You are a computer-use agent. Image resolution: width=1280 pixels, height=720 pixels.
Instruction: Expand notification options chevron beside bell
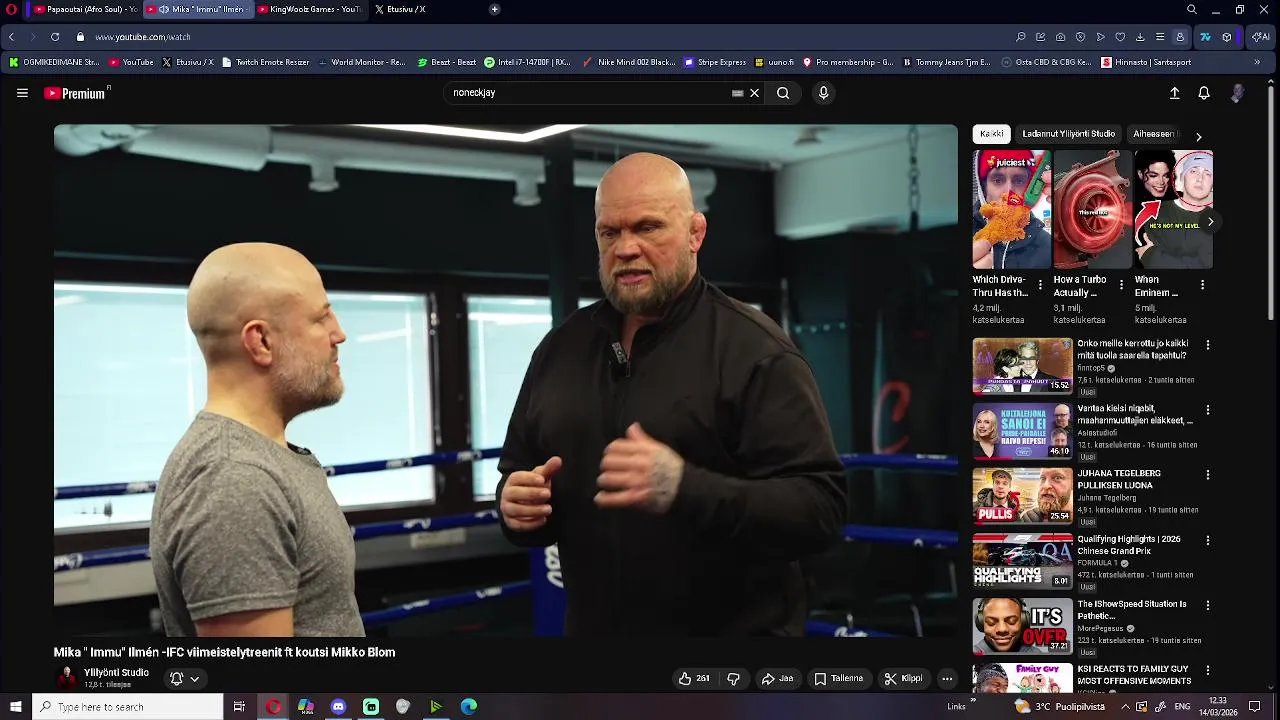[195, 679]
